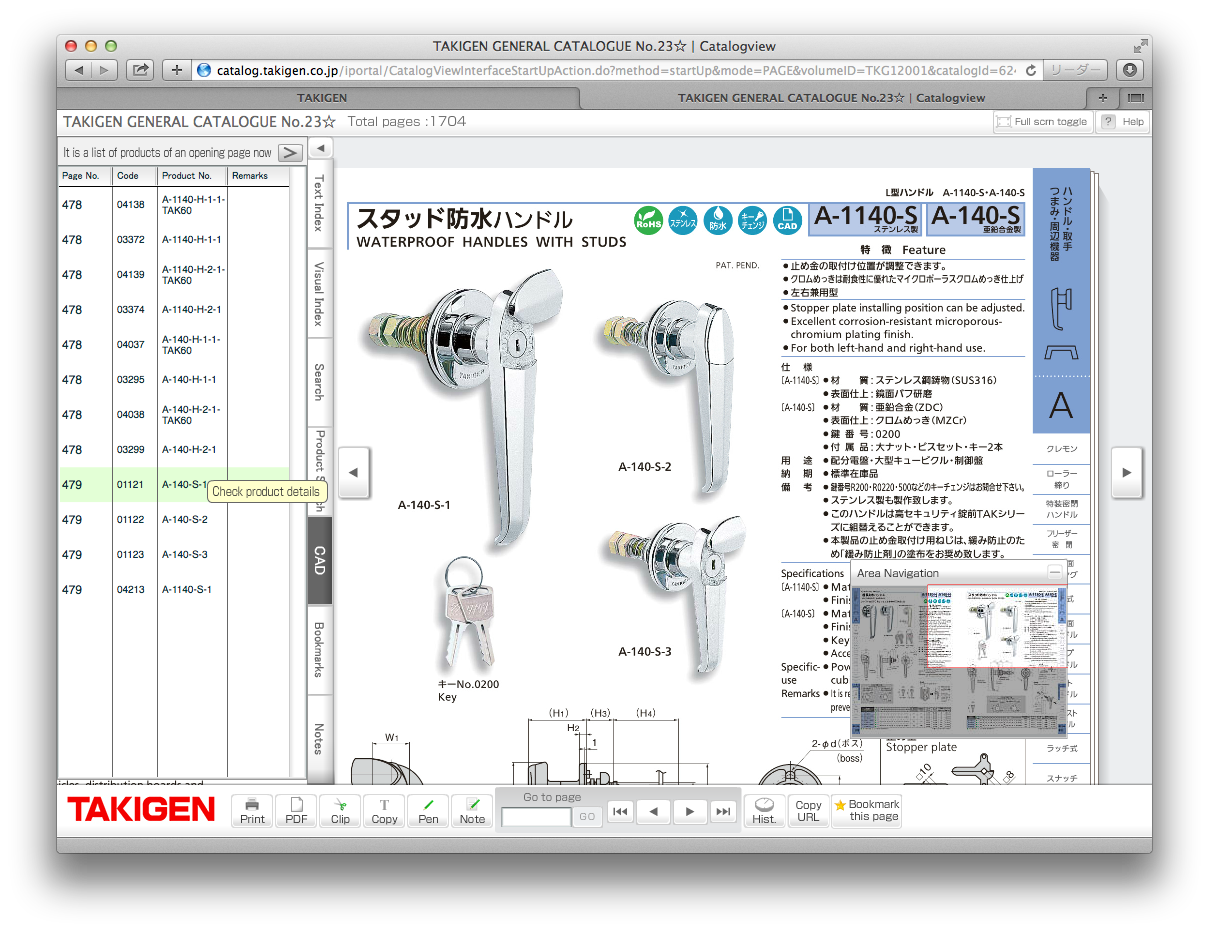Image resolution: width=1209 pixels, height=932 pixels.
Task: Open the Help page
Action: coord(1123,122)
